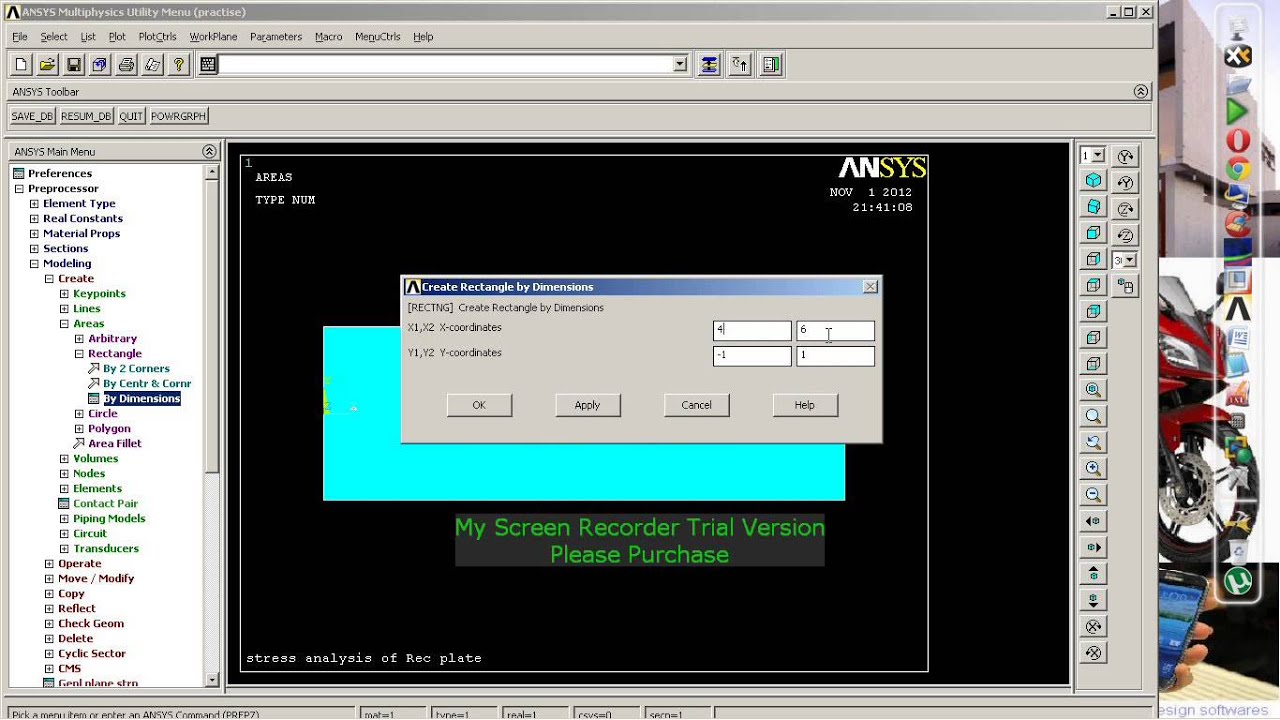The width and height of the screenshot is (1280, 720).
Task: Click the RESUM_DB toolbar button
Action: (x=86, y=116)
